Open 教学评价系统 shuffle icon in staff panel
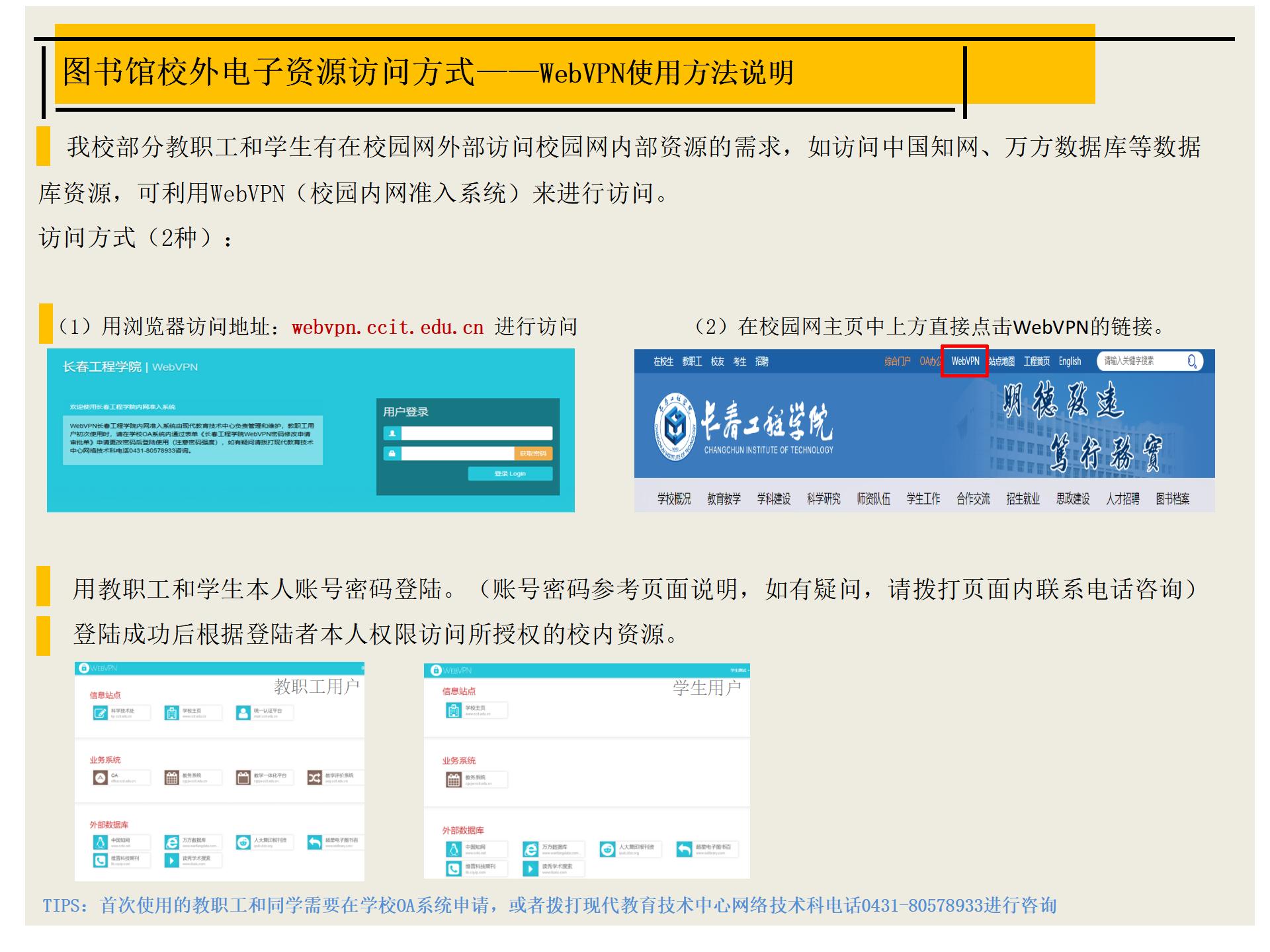 pyautogui.click(x=314, y=777)
